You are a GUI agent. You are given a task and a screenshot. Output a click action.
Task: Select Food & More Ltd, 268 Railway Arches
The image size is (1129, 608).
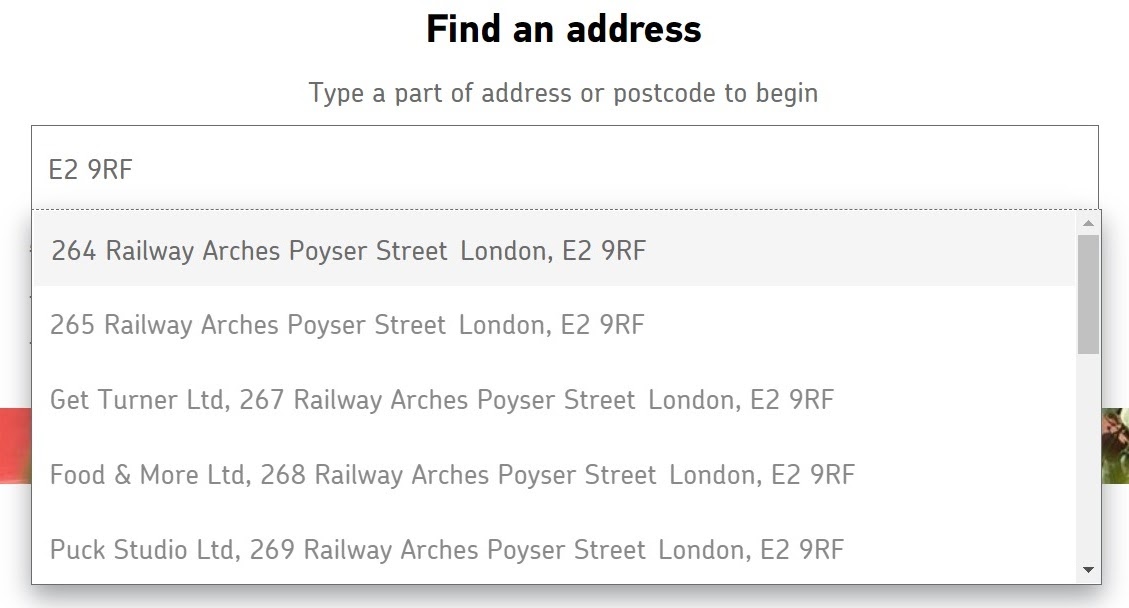[554, 475]
